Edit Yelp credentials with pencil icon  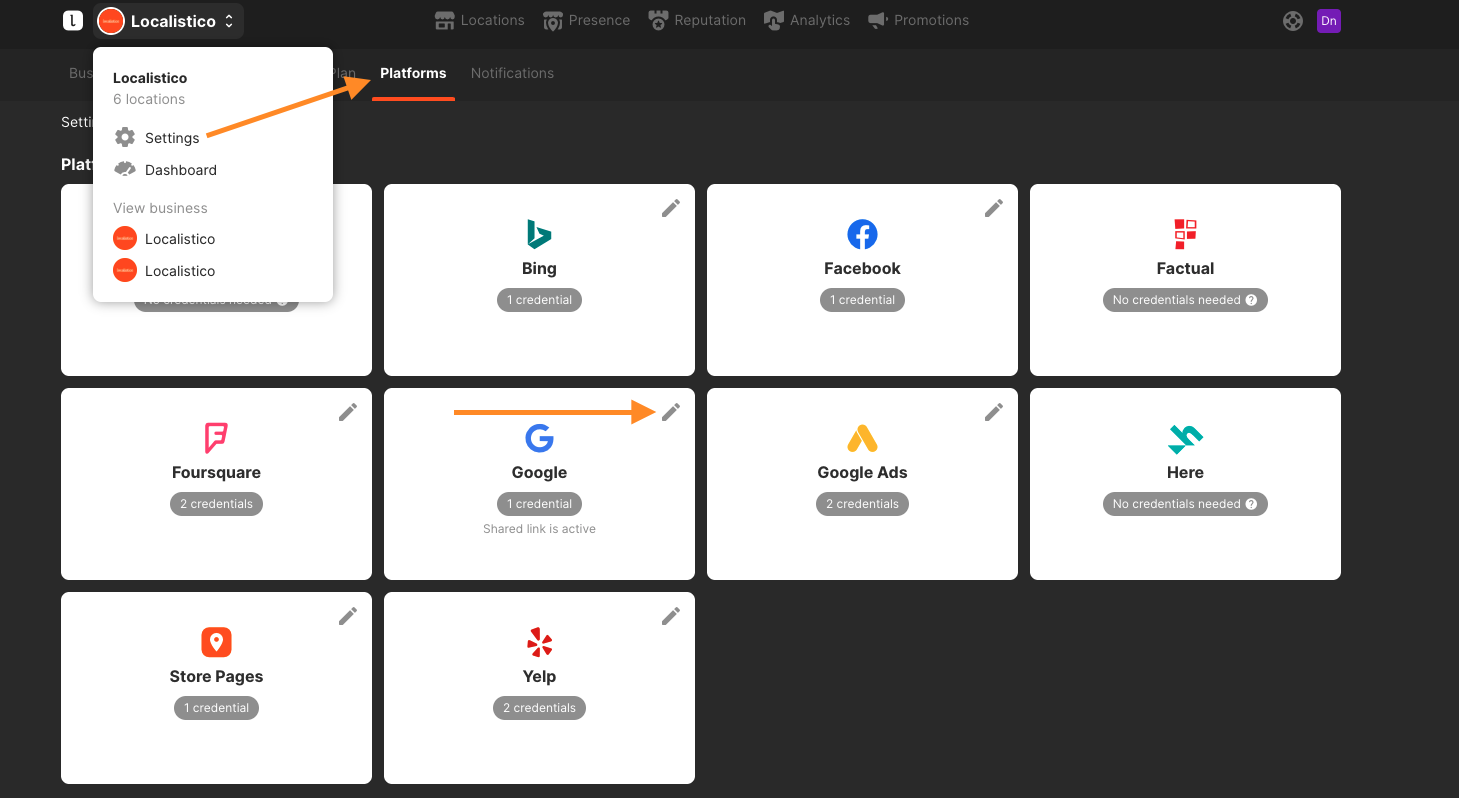click(x=671, y=615)
